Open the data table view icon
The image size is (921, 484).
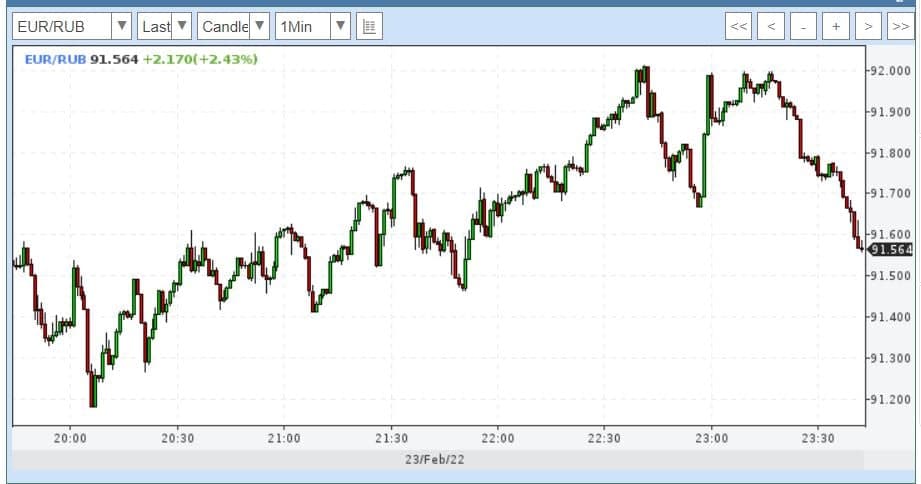coord(369,27)
